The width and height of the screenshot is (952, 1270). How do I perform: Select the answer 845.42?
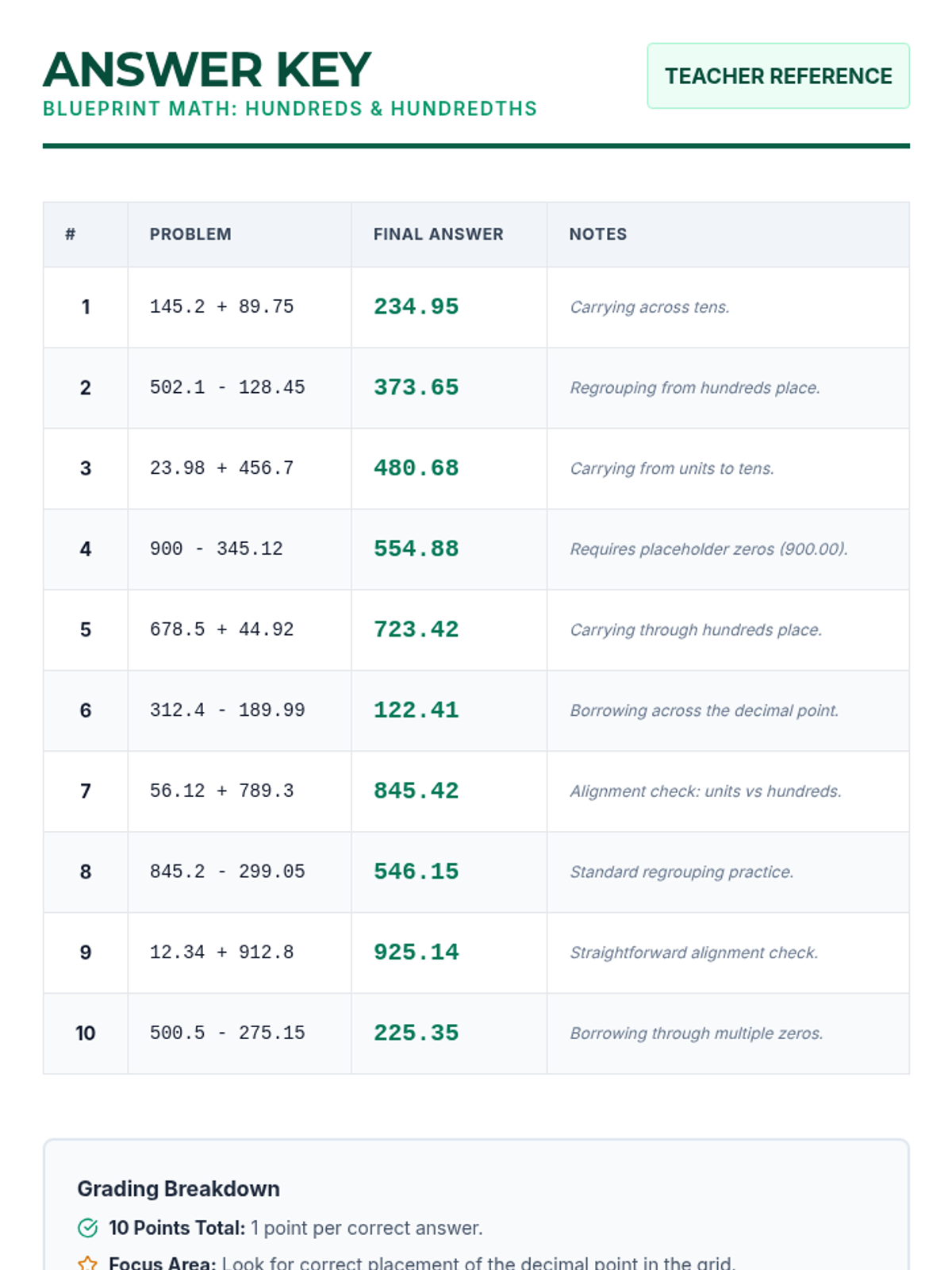point(416,791)
